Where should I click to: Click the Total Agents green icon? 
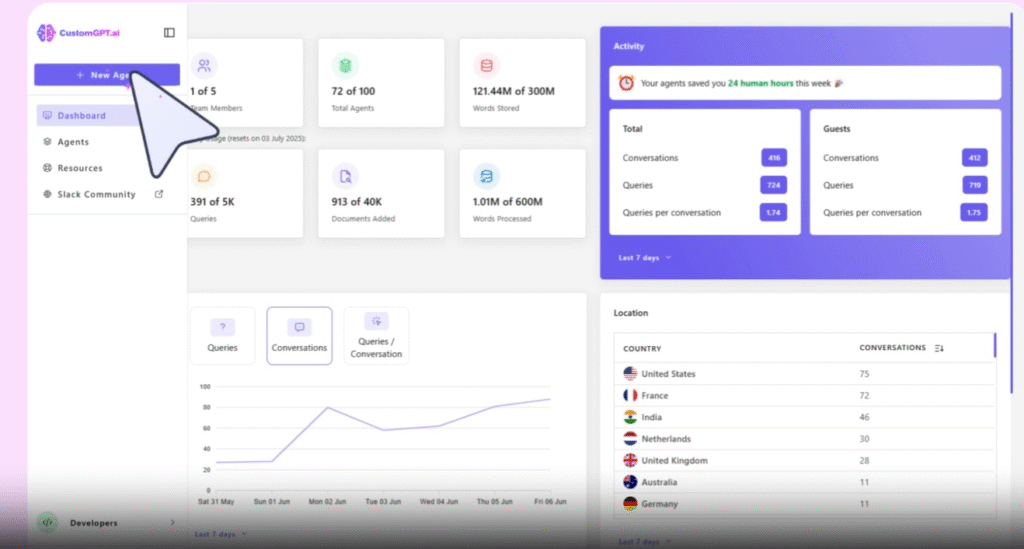click(345, 66)
